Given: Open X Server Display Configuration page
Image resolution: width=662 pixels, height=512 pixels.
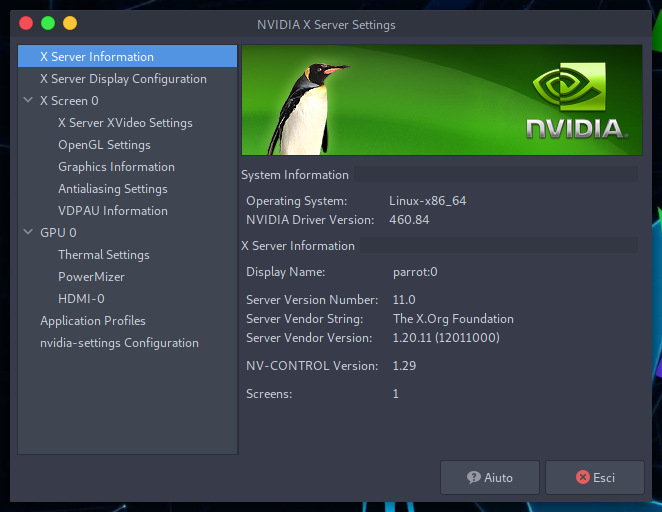Looking at the screenshot, I should tap(123, 79).
